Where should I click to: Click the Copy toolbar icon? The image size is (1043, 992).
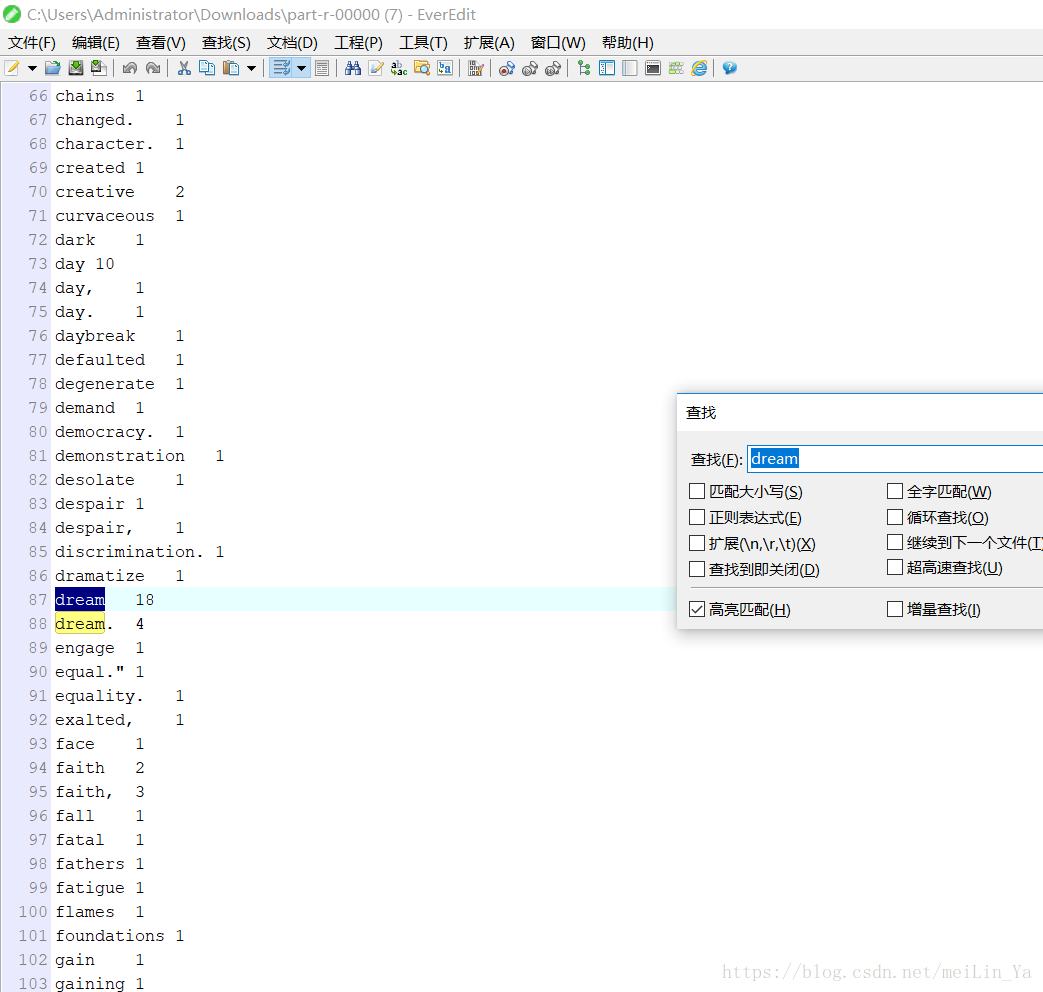(x=207, y=68)
